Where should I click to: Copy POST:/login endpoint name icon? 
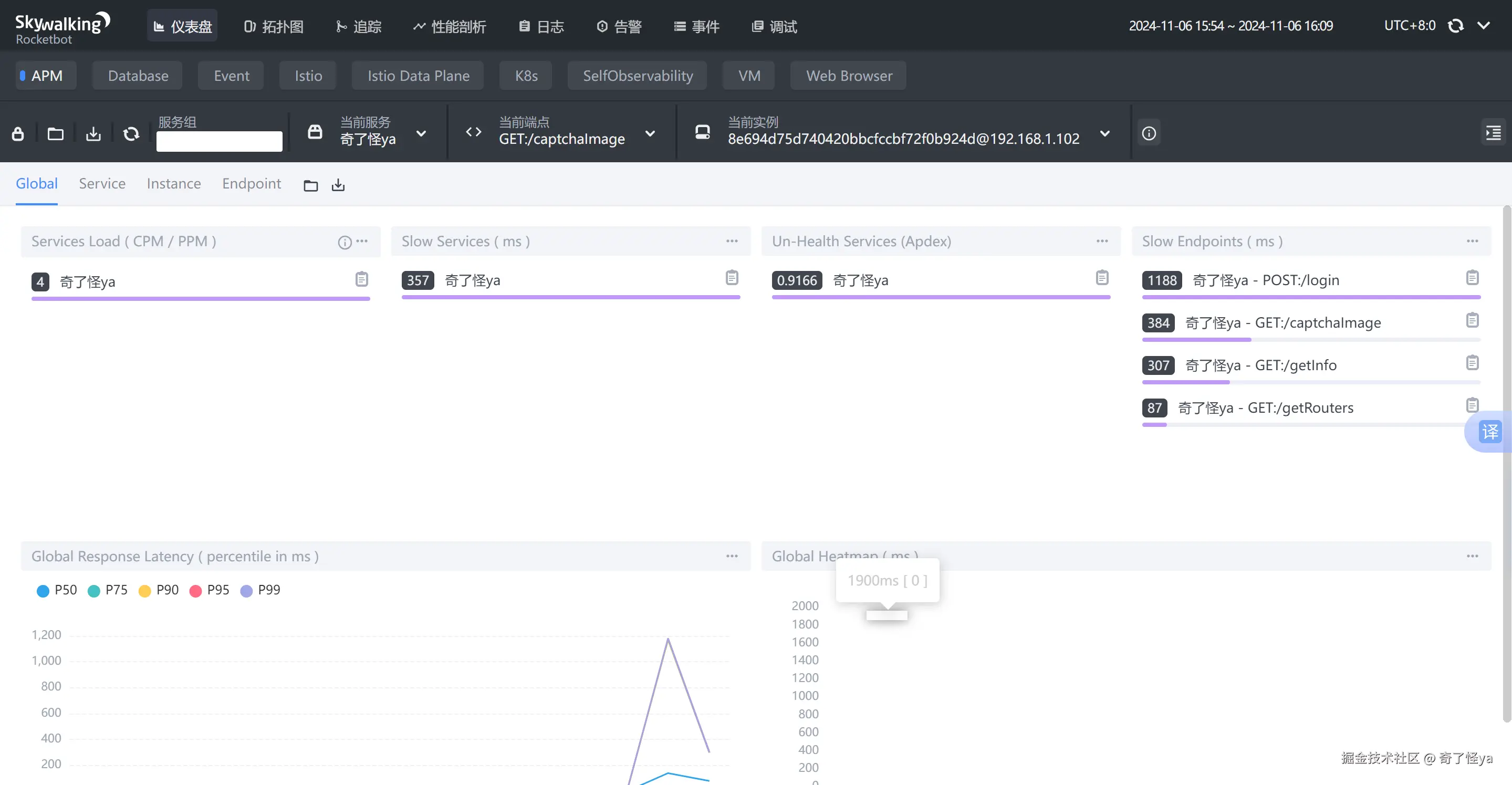click(x=1472, y=278)
